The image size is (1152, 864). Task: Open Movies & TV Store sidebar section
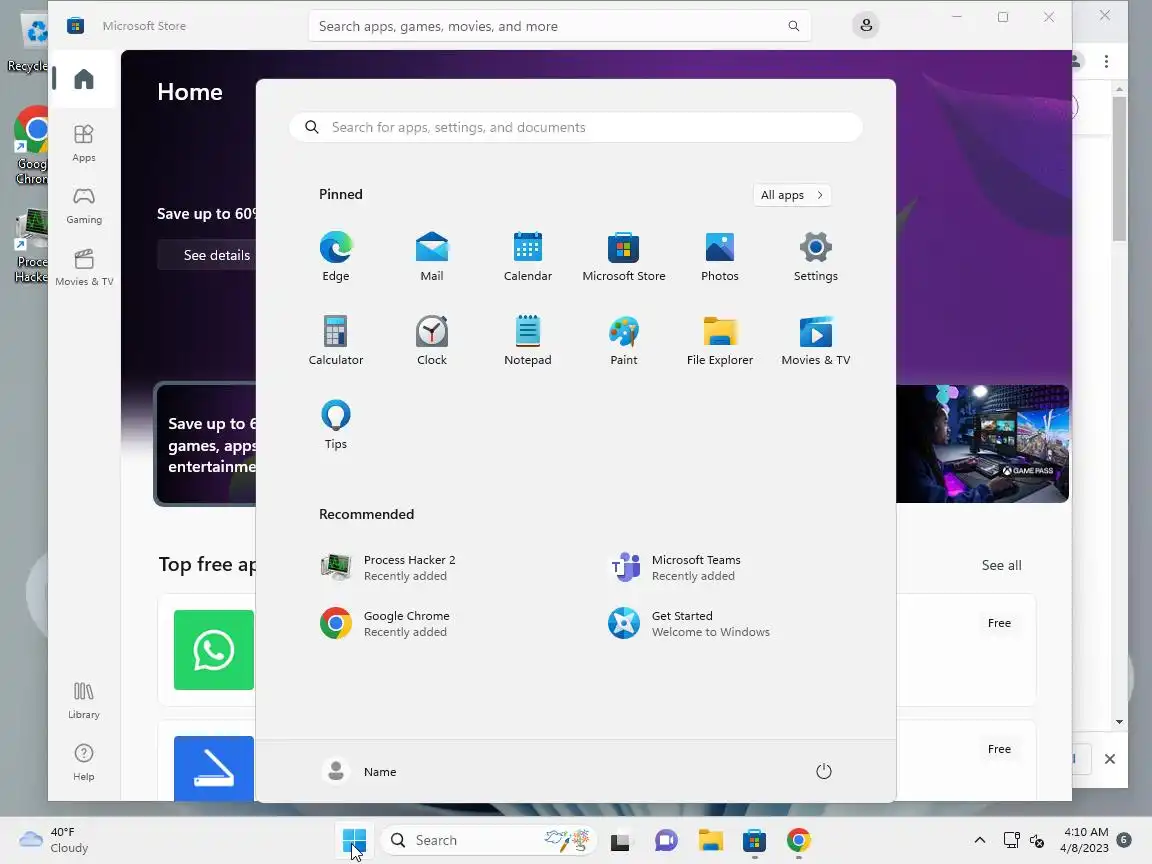84,267
